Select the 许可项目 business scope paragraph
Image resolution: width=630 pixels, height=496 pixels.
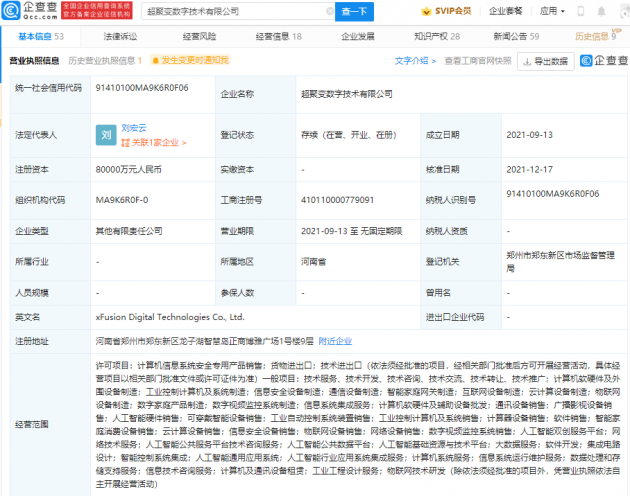(x=358, y=424)
